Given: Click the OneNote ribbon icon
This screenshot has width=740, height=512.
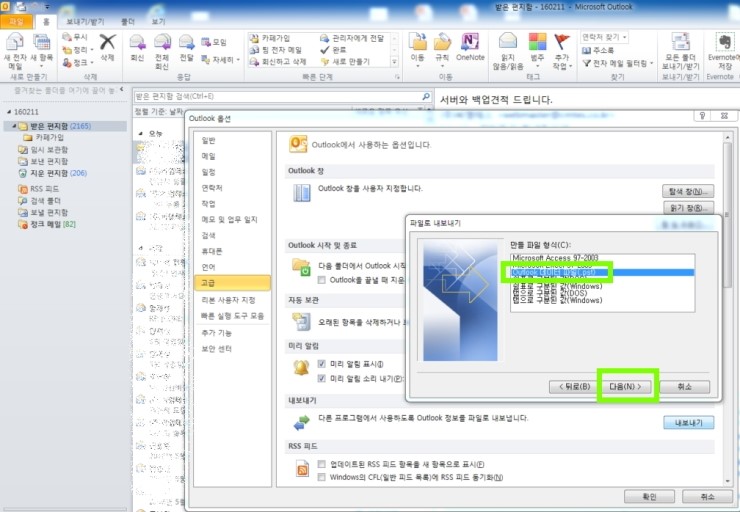Looking at the screenshot, I should coord(470,42).
